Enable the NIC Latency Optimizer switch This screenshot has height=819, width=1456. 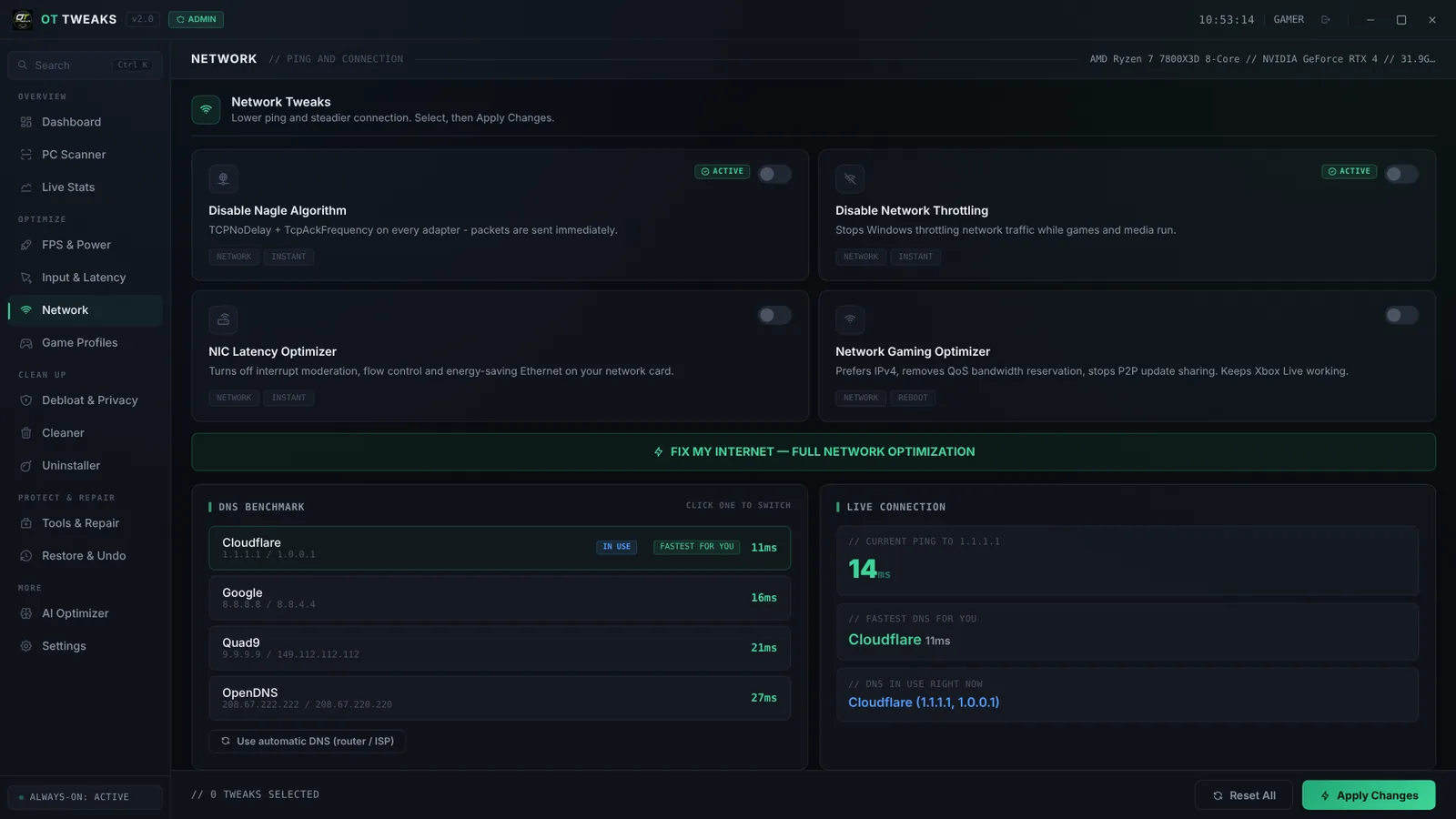click(x=774, y=315)
